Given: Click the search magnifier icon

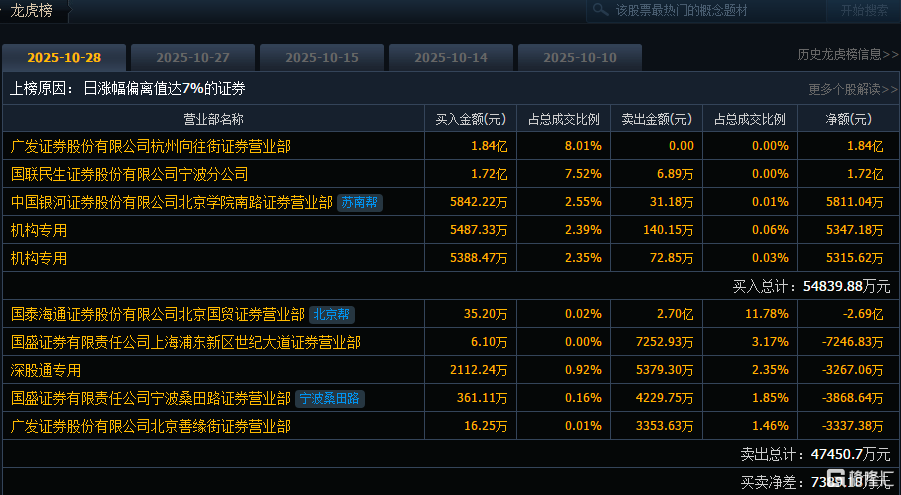Looking at the screenshot, I should [x=601, y=10].
